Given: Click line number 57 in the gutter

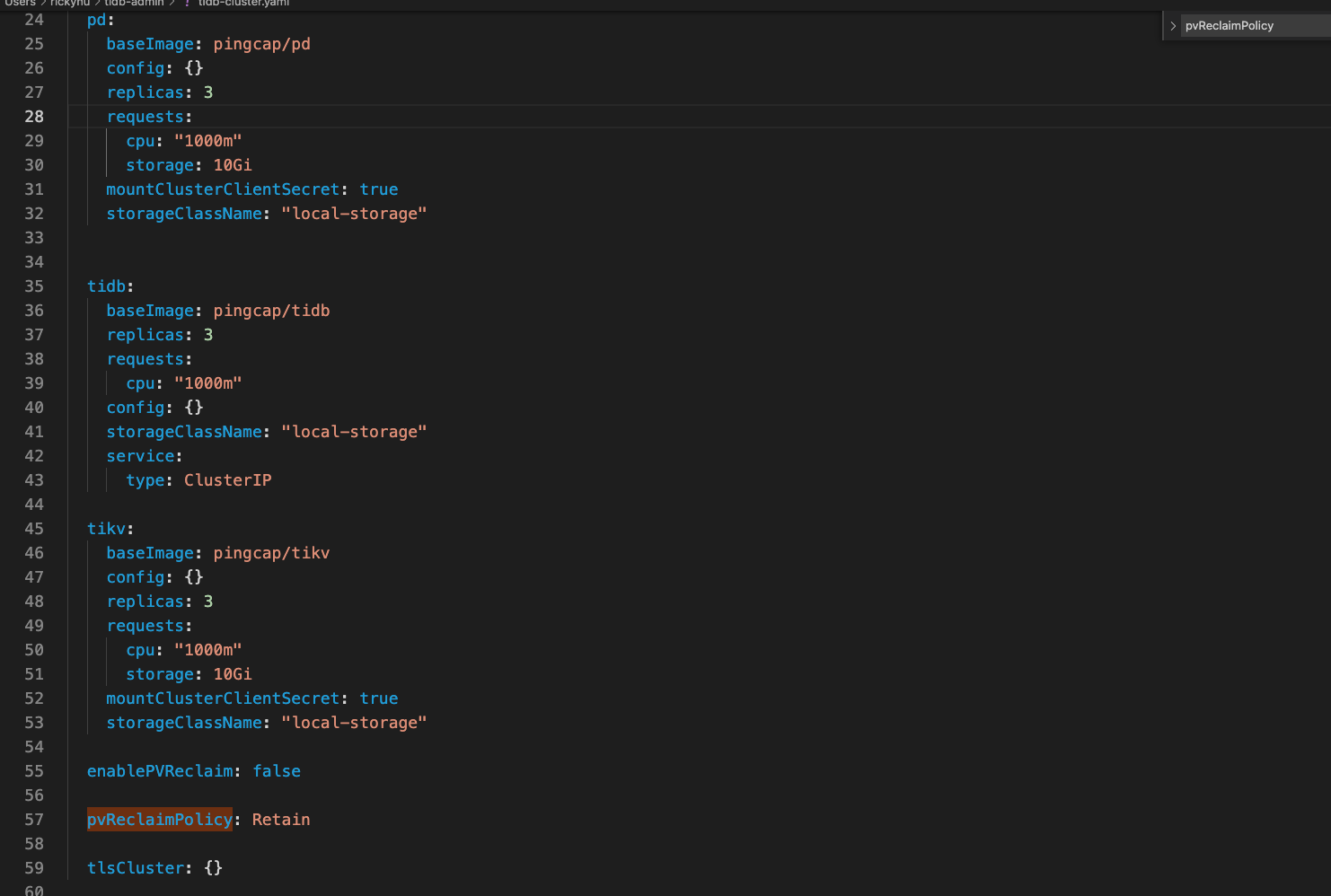Looking at the screenshot, I should 34,820.
